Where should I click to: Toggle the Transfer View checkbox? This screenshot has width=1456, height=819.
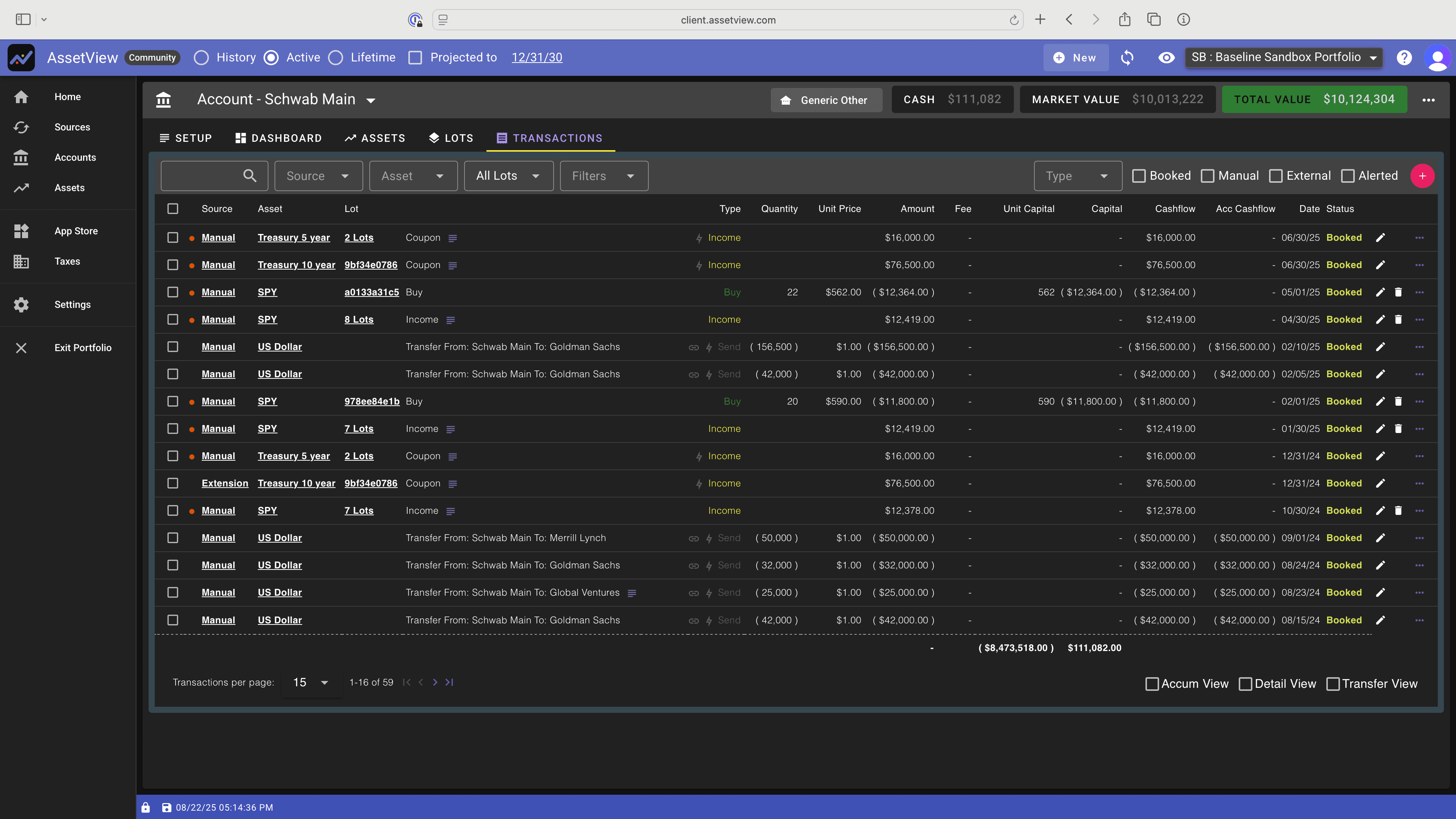[x=1333, y=684]
